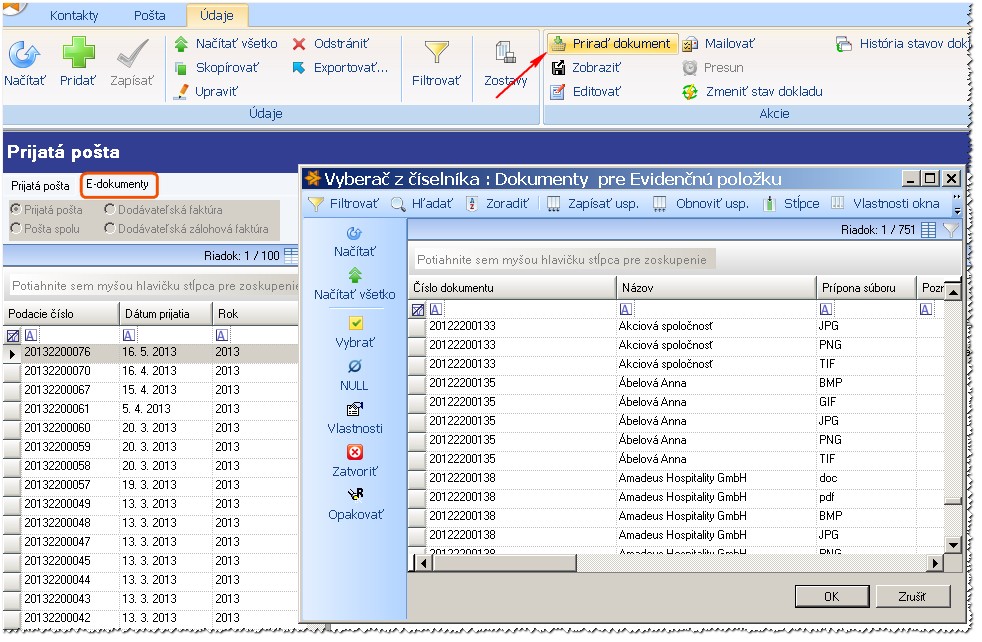
Task: Click Podacie číslo filter row cell
Action: tap(70, 335)
